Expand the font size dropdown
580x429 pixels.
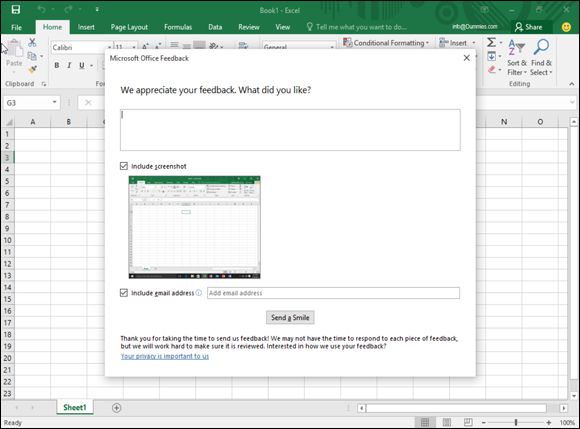coord(134,47)
